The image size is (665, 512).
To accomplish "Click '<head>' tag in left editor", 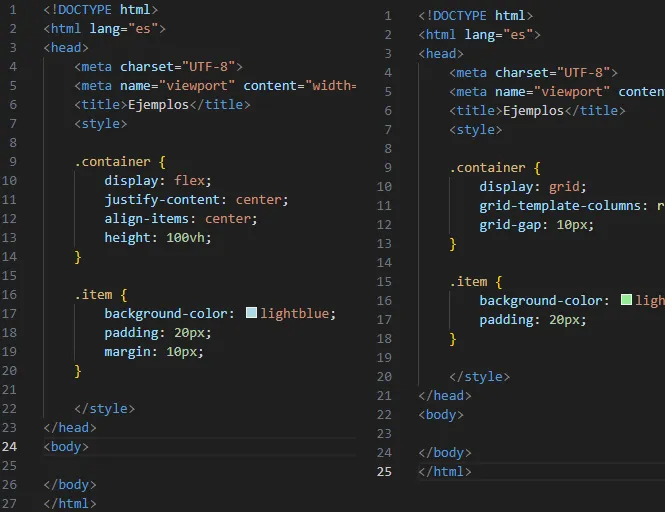I will [66, 48].
